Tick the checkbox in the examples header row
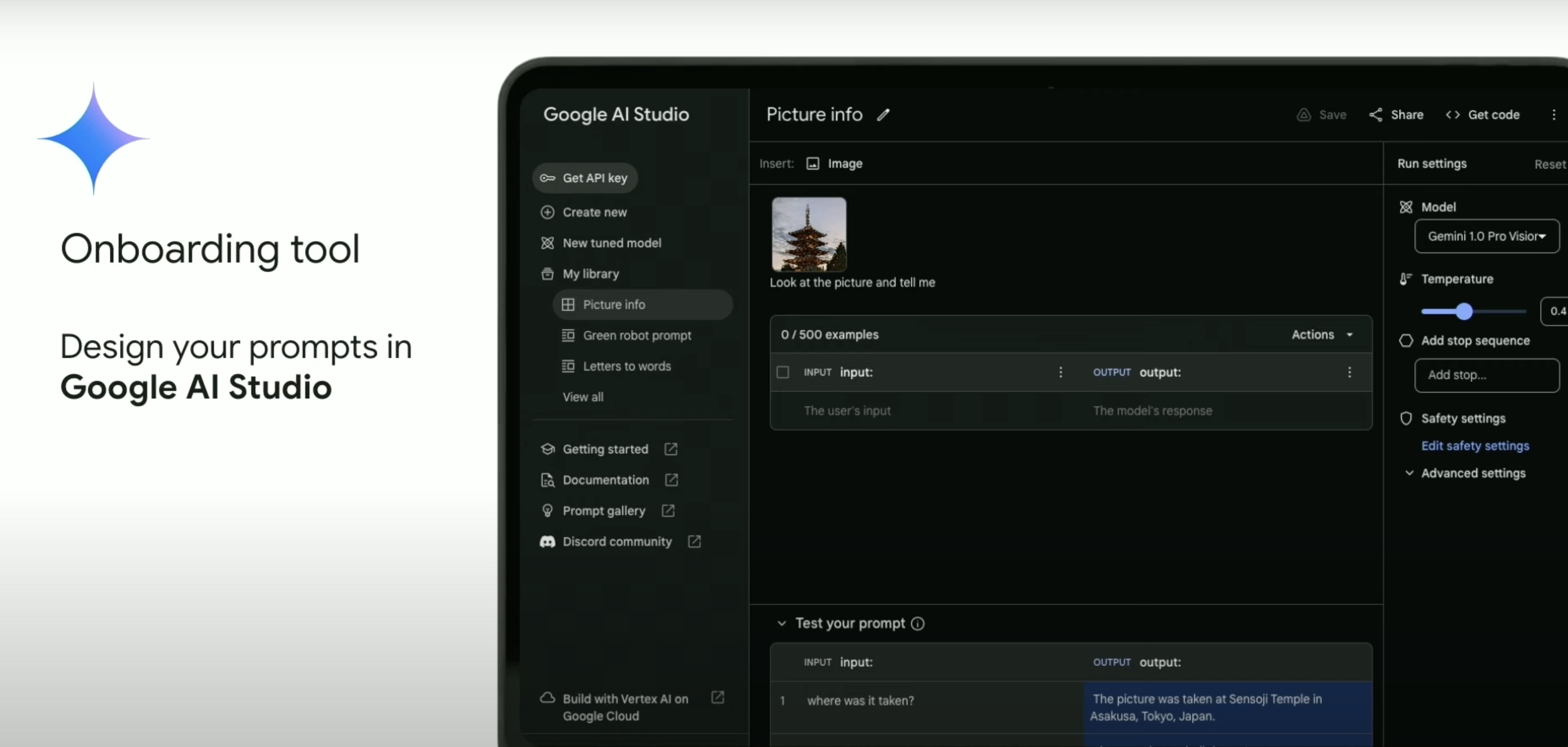 (x=783, y=372)
